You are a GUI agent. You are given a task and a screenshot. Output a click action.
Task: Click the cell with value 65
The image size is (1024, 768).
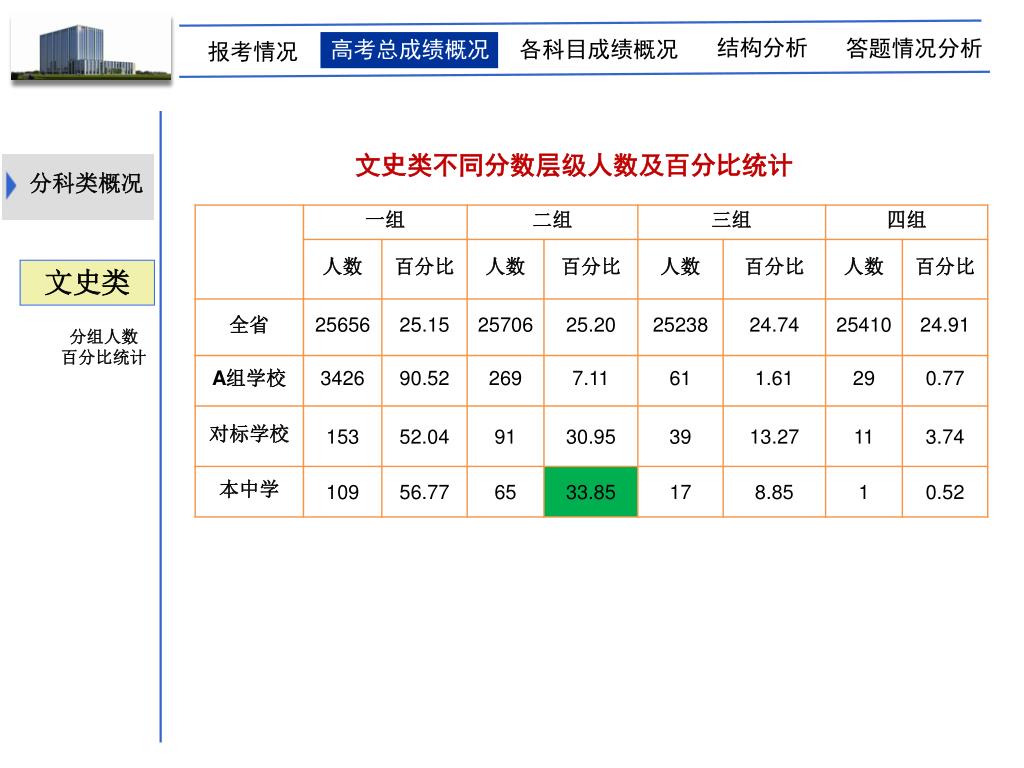click(505, 492)
